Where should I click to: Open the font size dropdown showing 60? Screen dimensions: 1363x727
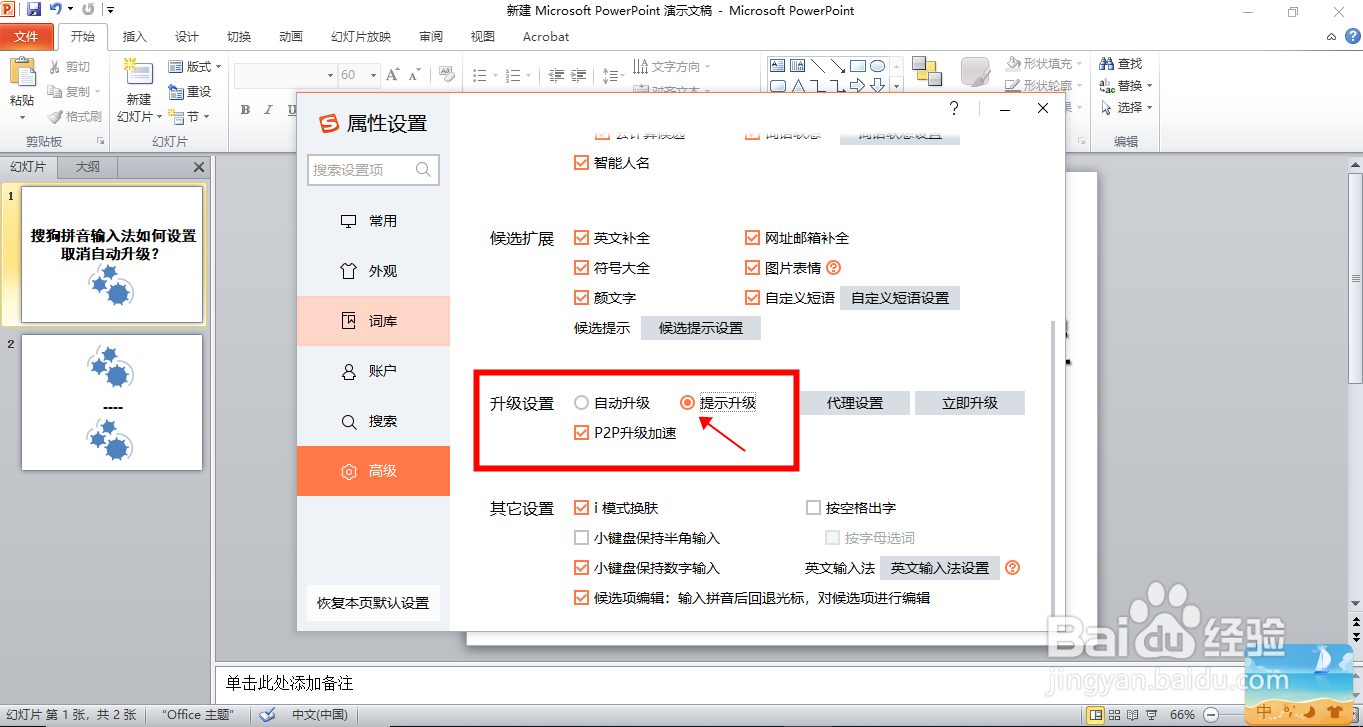[374, 75]
